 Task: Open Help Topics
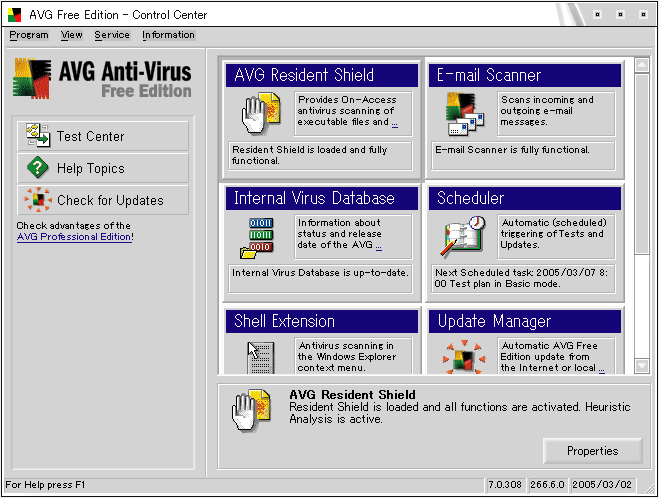102,168
